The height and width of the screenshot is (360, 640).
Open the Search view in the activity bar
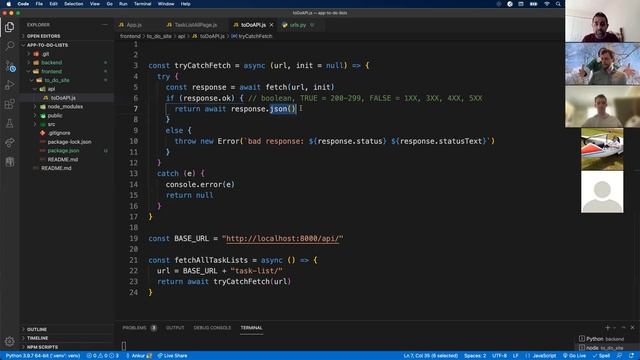tap(9, 46)
